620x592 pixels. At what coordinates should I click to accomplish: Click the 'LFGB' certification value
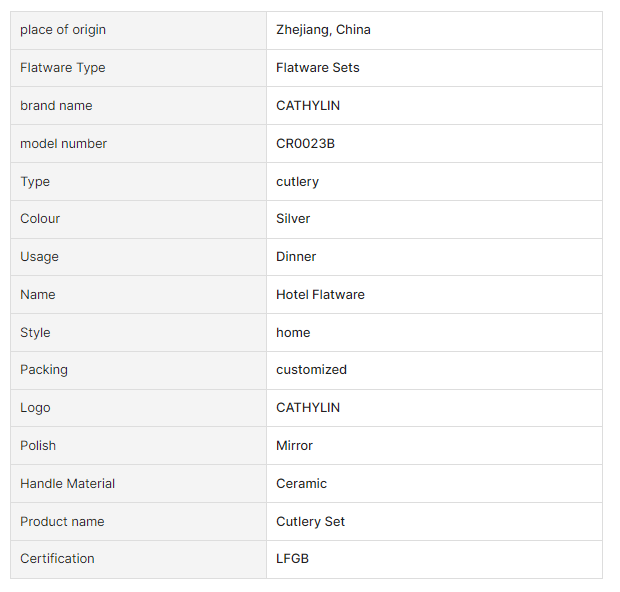pyautogui.click(x=292, y=559)
